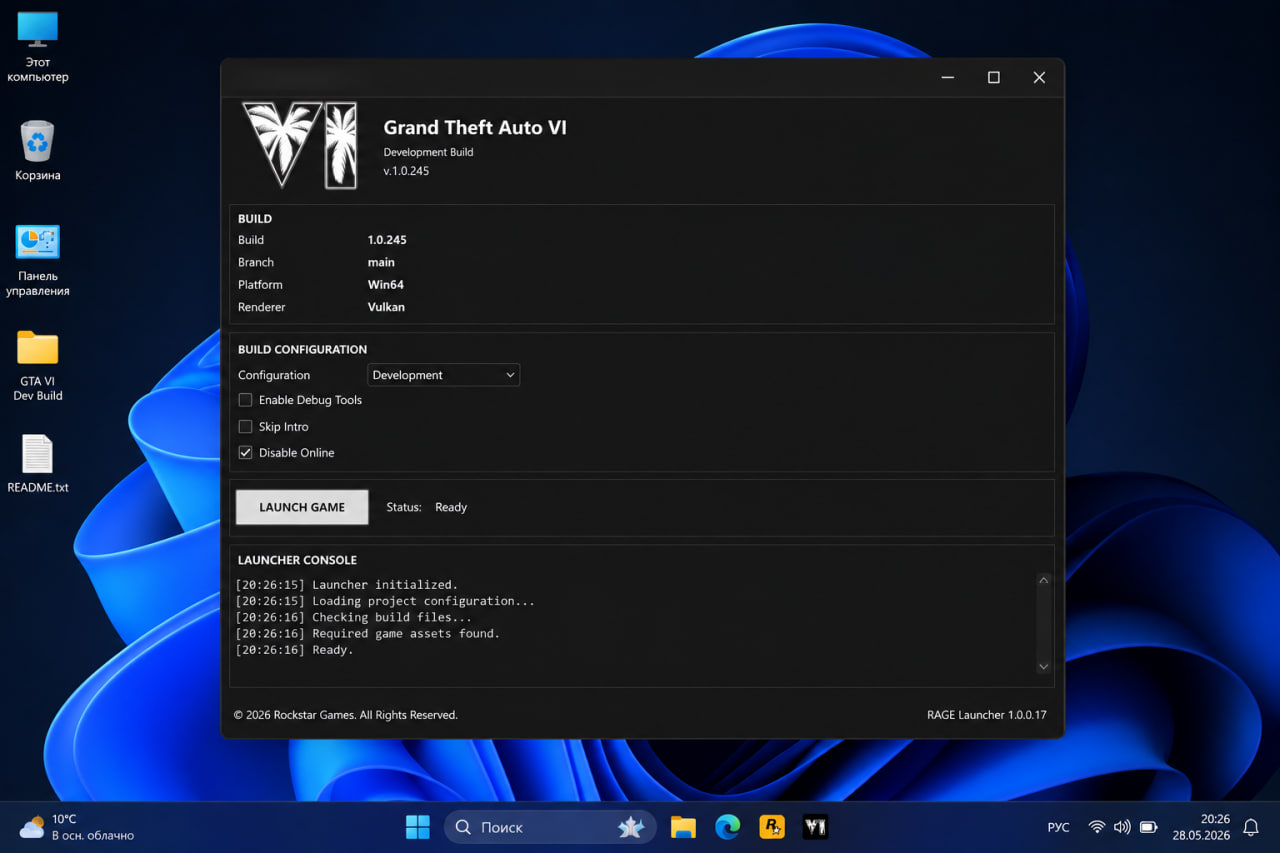Click the 'Loading project configuration...' console line
Image resolution: width=1280 pixels, height=853 pixels.
click(x=423, y=601)
